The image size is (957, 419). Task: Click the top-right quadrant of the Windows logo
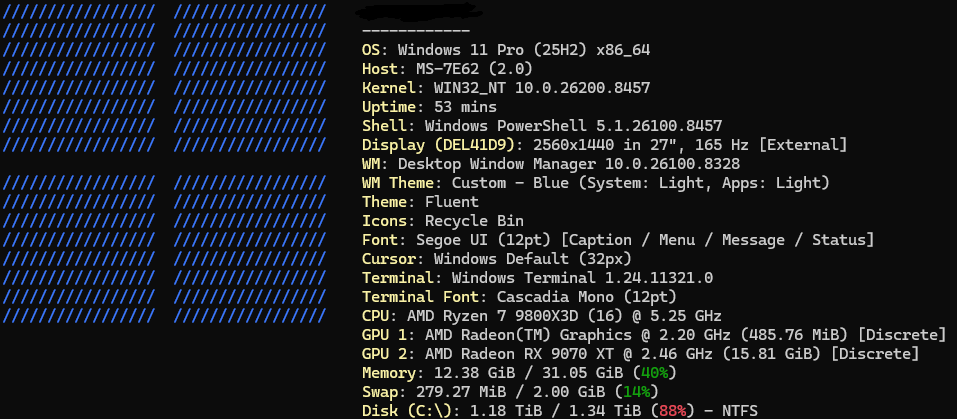pos(250,78)
